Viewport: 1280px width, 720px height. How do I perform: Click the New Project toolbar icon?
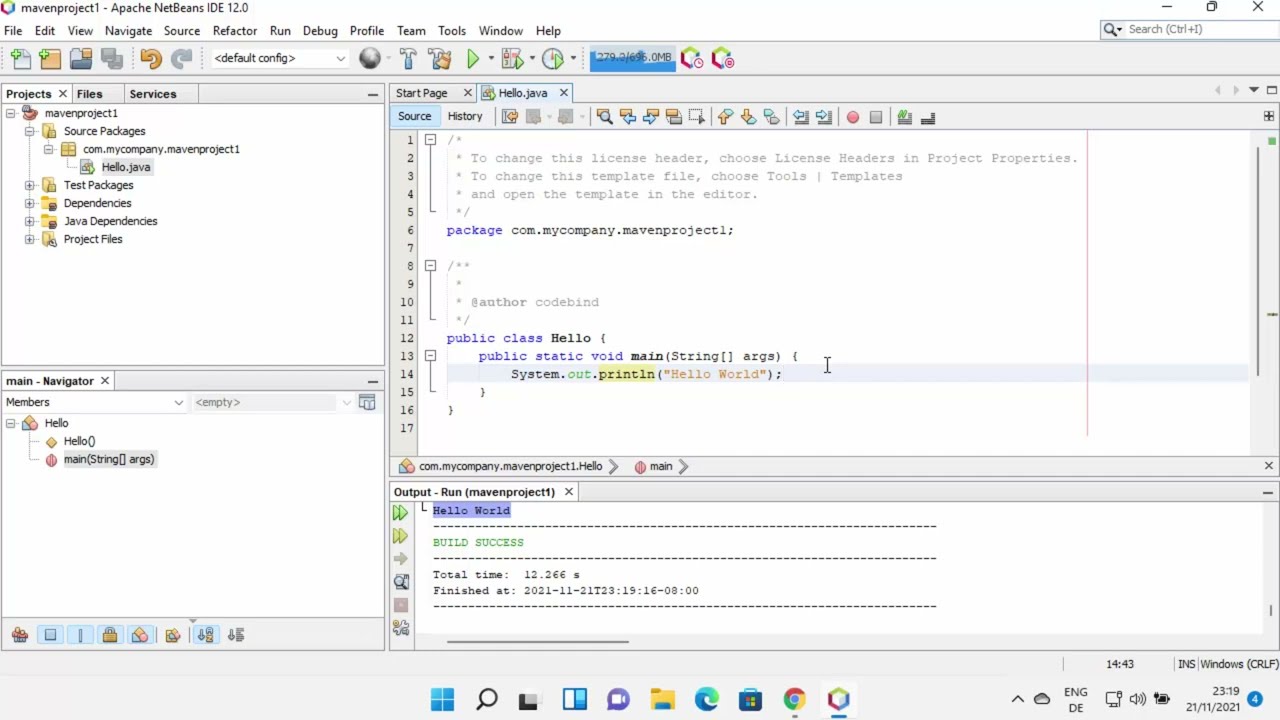click(x=50, y=59)
